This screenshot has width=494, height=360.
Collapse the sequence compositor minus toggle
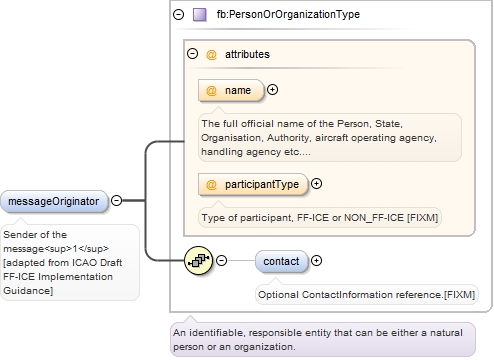click(x=222, y=260)
